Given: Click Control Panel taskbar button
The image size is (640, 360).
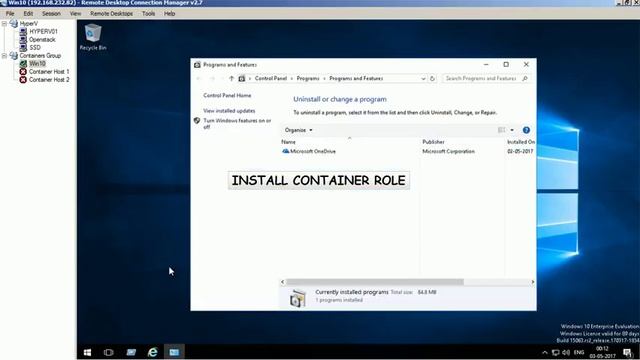Looking at the screenshot, I should (x=174, y=352).
